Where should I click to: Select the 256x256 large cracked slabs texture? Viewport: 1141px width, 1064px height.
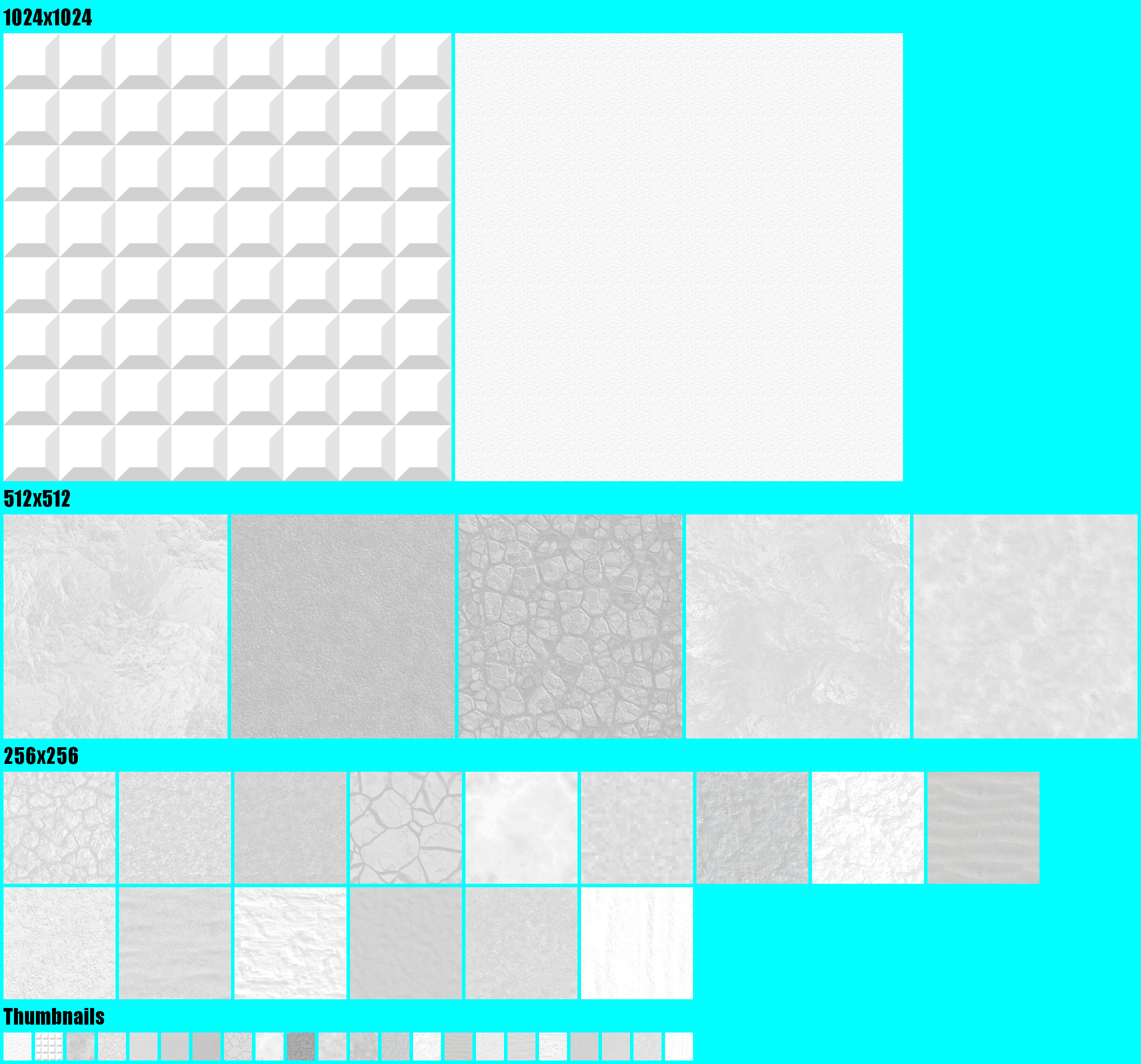pyautogui.click(x=406, y=828)
